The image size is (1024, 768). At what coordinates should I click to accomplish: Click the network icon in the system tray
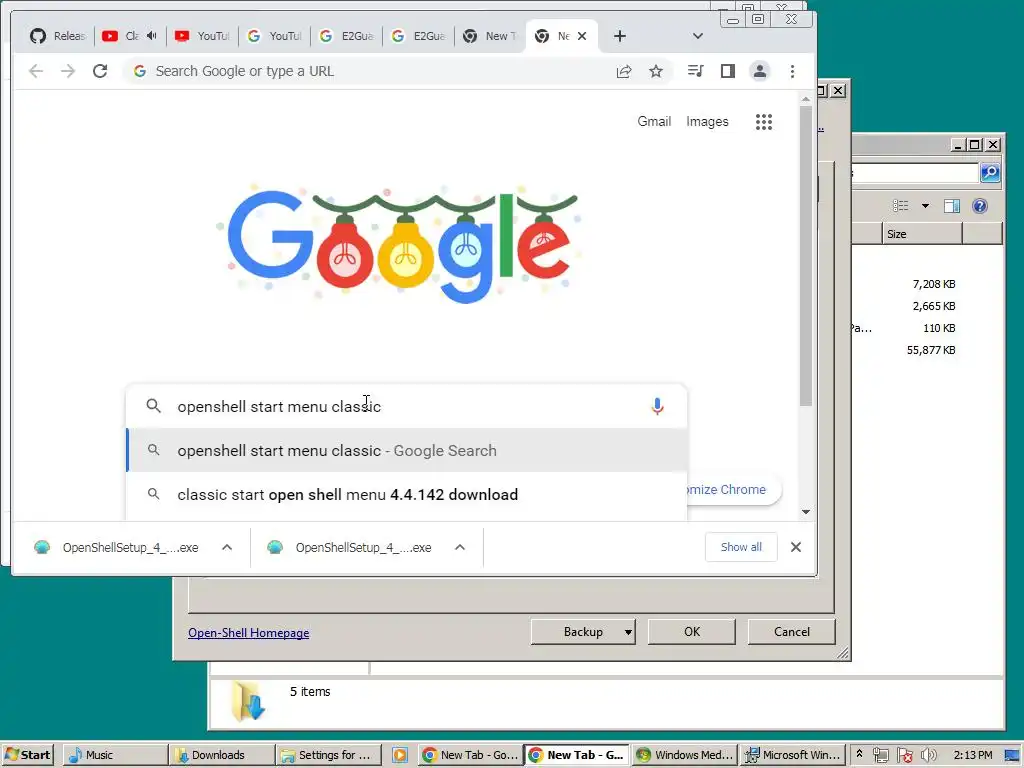tap(881, 755)
